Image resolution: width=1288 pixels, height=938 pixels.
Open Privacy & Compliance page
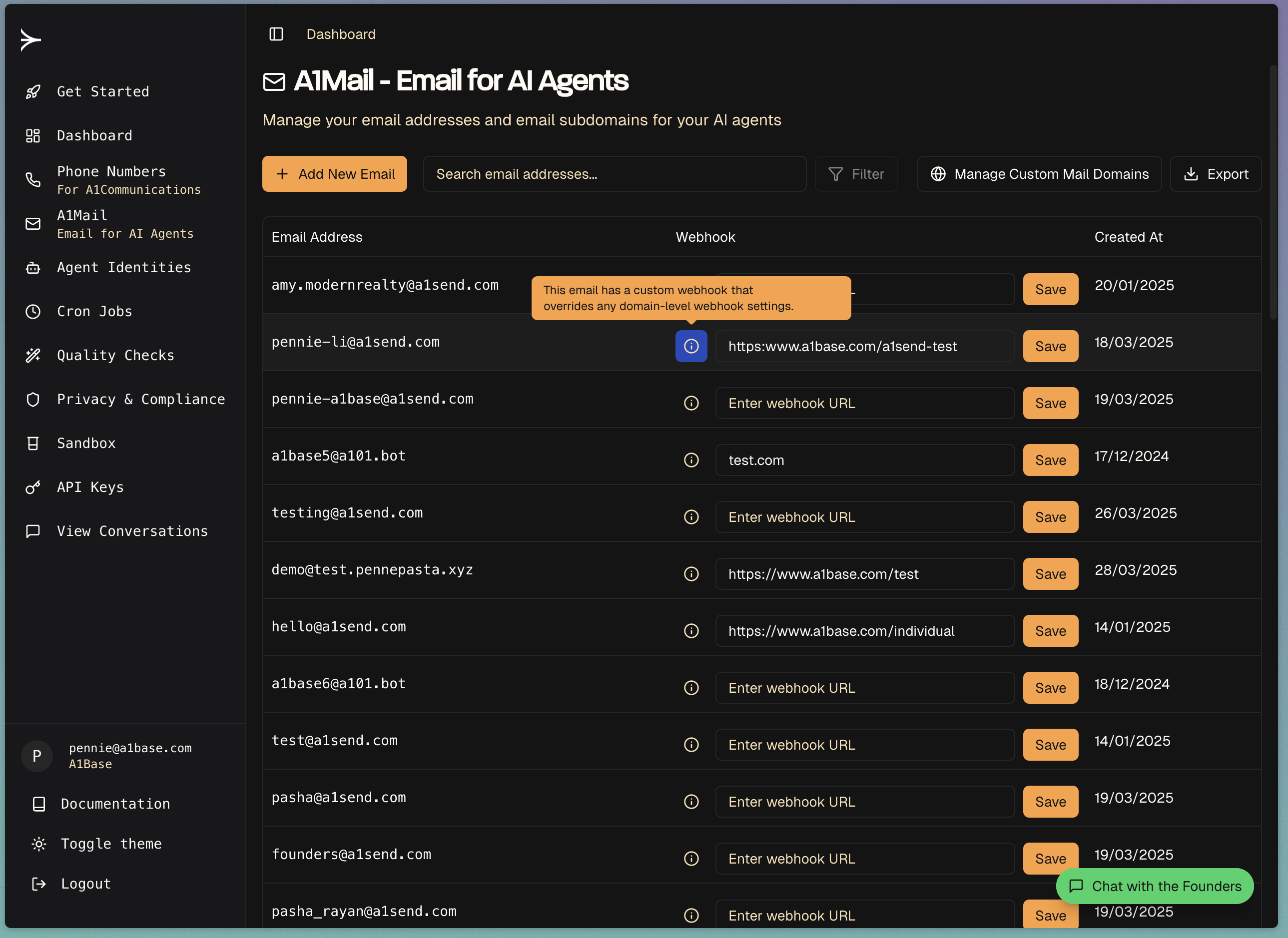(141, 399)
